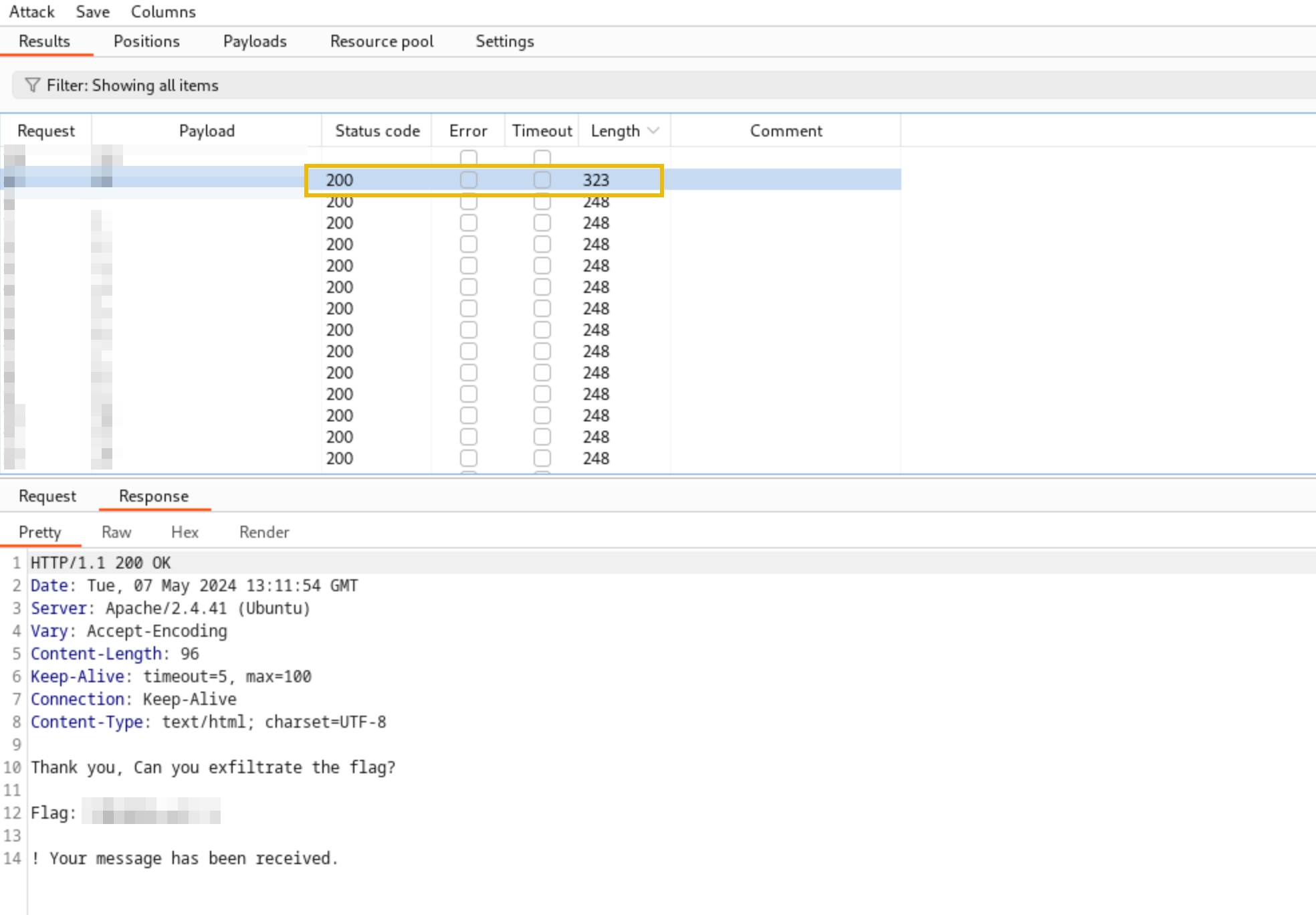This screenshot has width=1316, height=915.
Task: Open the Attack menu
Action: click(x=31, y=11)
